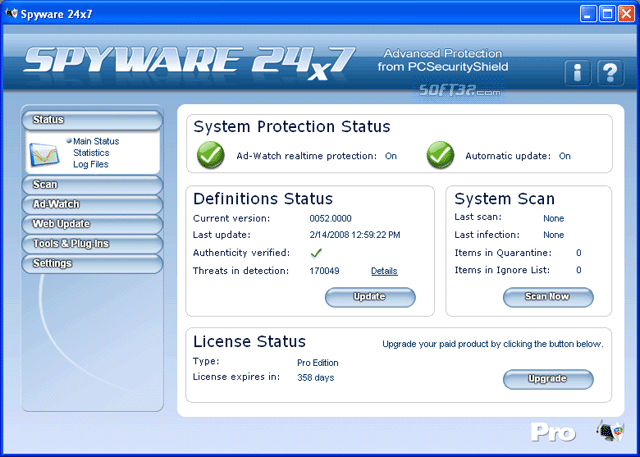Open the info button in the header
The width and height of the screenshot is (640, 457).
pos(577,73)
